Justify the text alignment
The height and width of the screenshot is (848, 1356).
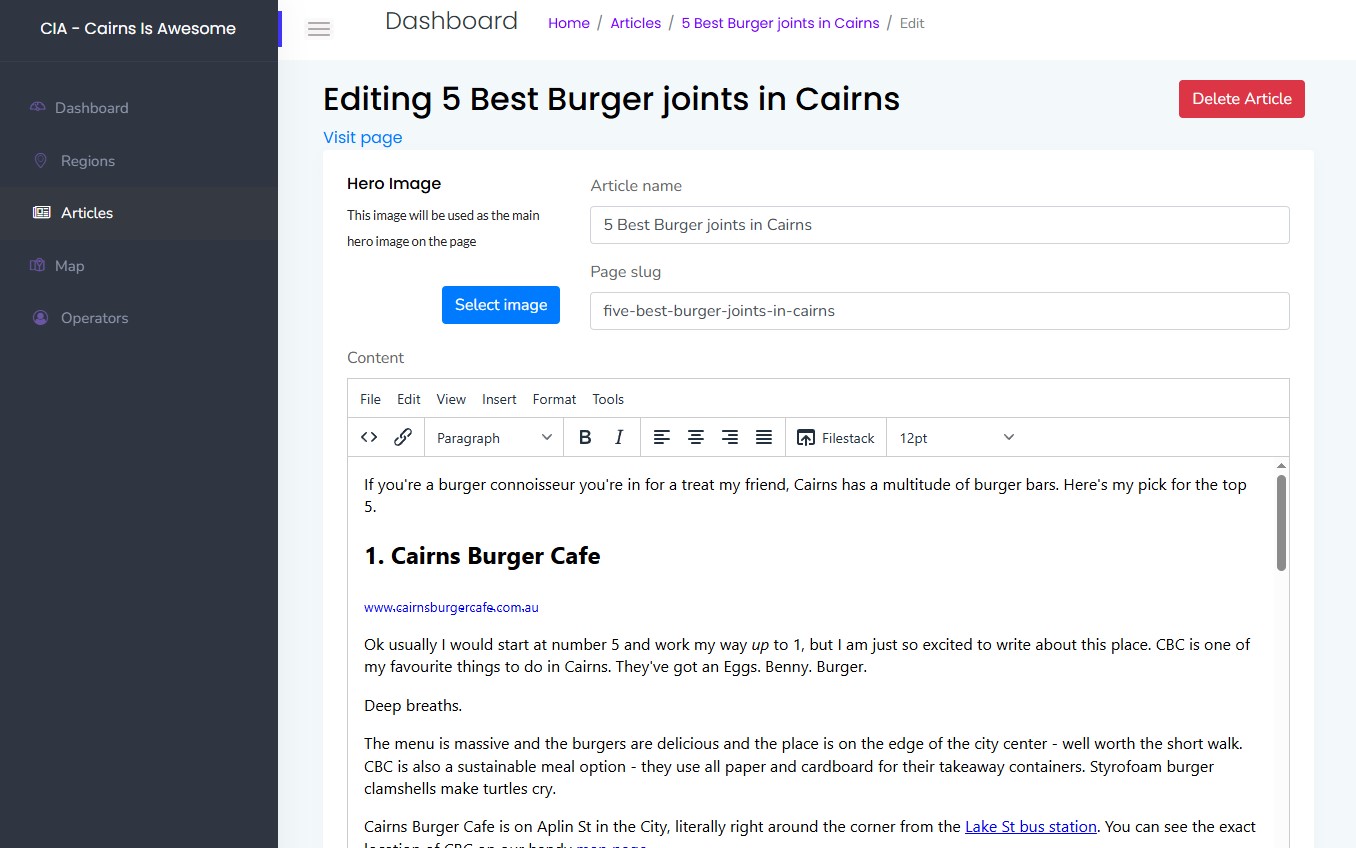pyautogui.click(x=764, y=437)
